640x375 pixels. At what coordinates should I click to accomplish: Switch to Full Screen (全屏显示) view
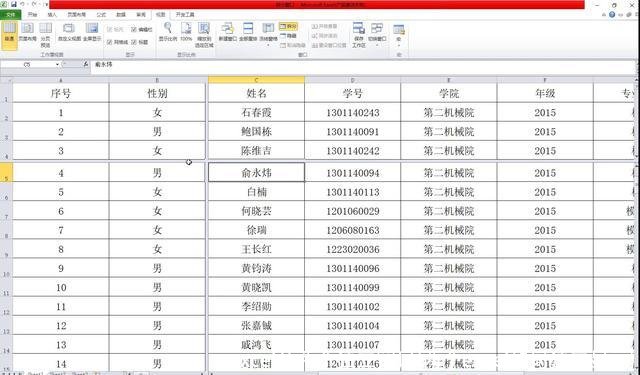[x=92, y=33]
